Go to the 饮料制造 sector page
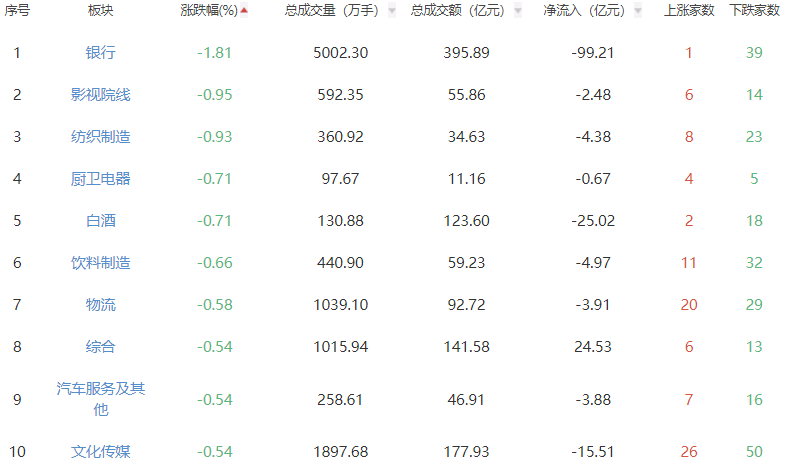The height and width of the screenshot is (468, 785). coord(100,262)
